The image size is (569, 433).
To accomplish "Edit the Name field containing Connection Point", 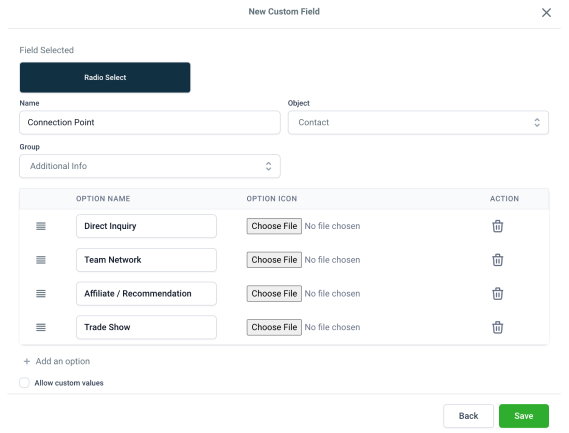I will point(150,122).
